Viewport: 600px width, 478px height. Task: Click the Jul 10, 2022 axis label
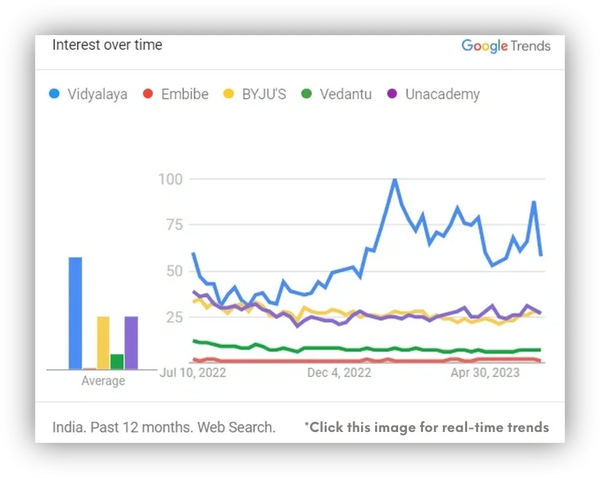193,373
